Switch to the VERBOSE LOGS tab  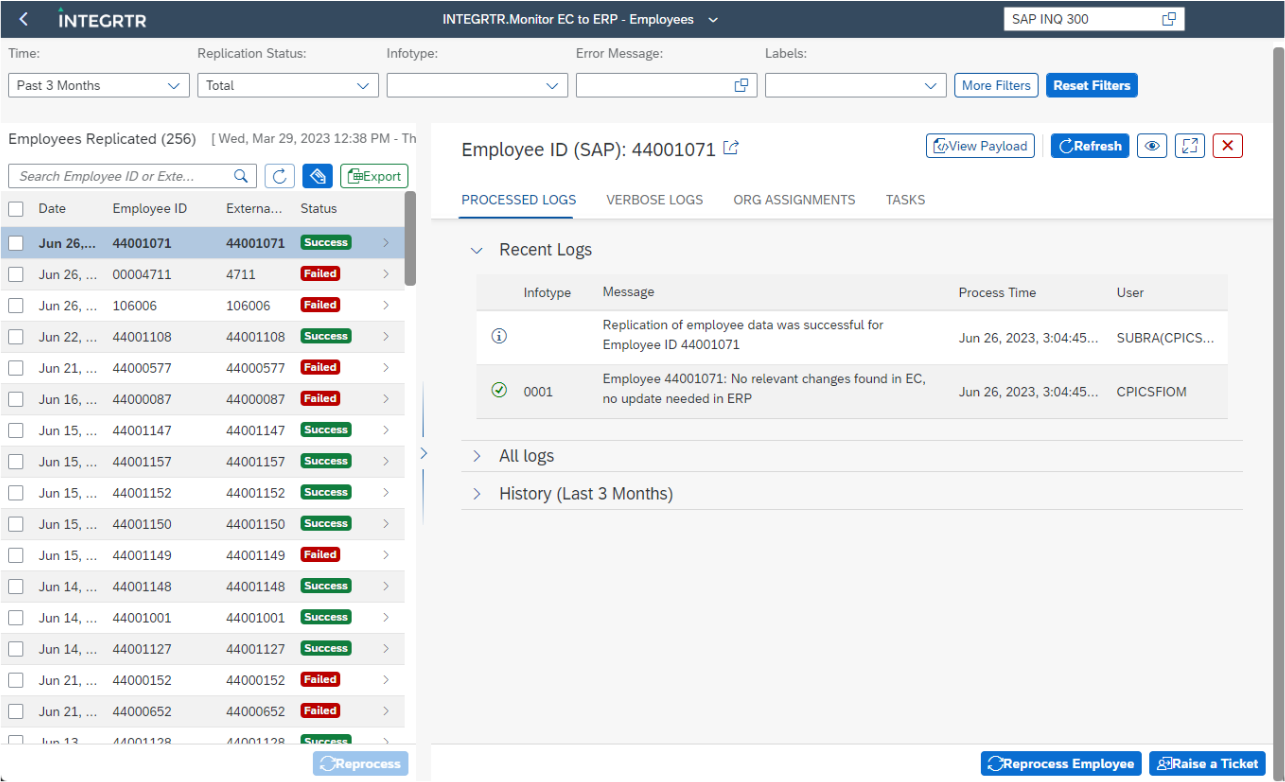654,200
